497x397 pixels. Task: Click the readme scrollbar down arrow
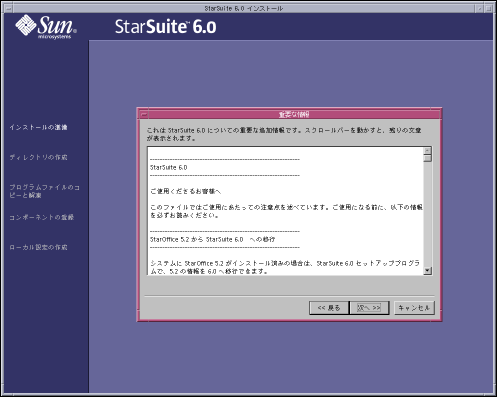pyautogui.click(x=427, y=271)
